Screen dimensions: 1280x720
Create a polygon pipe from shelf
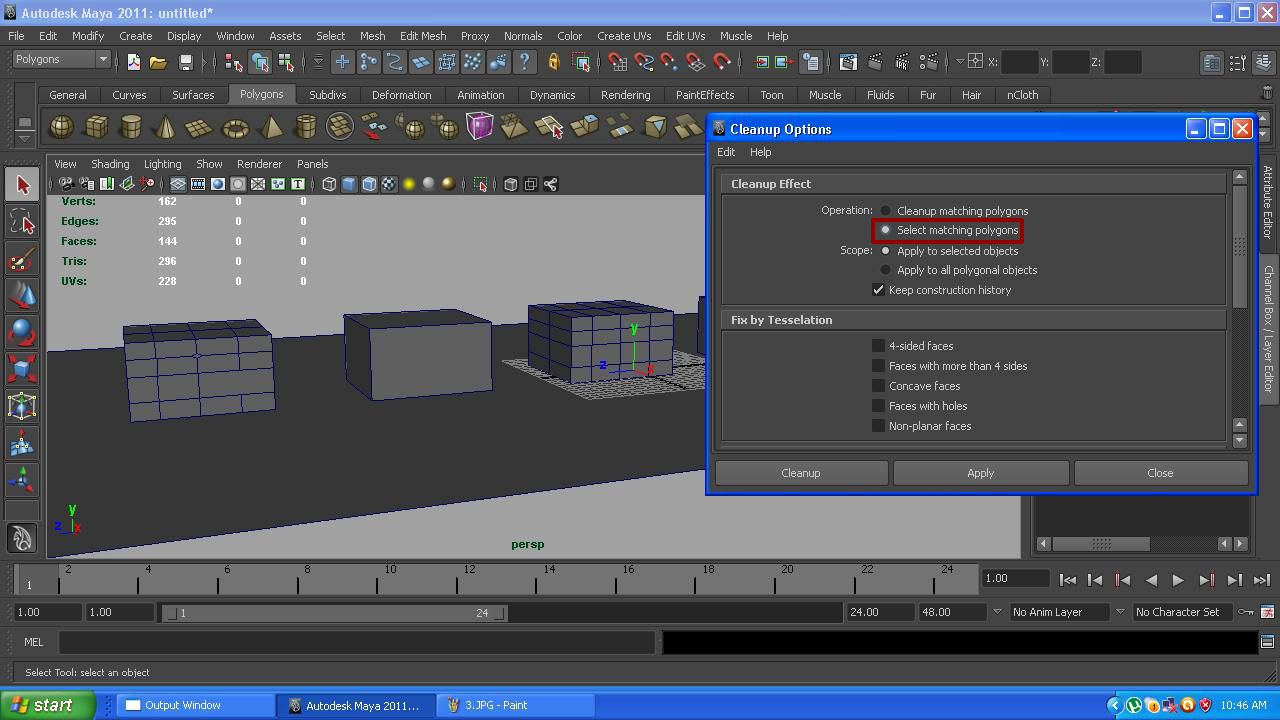coord(306,127)
